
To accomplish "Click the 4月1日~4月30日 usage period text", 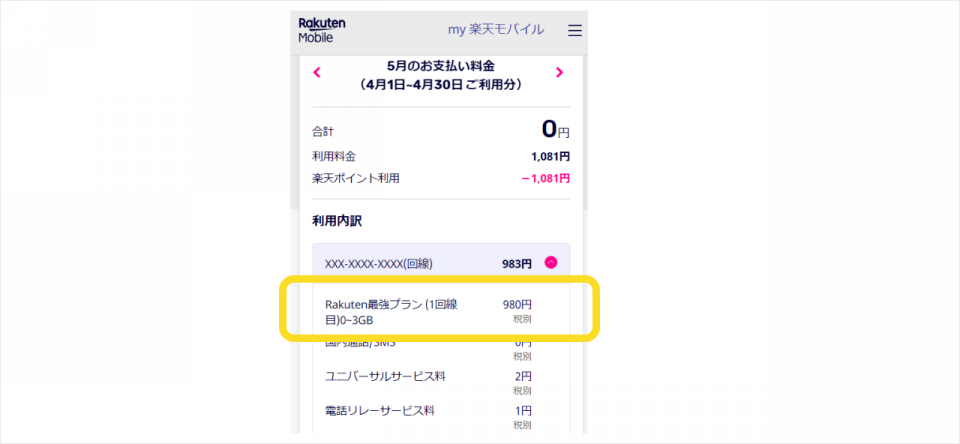I will (440, 85).
